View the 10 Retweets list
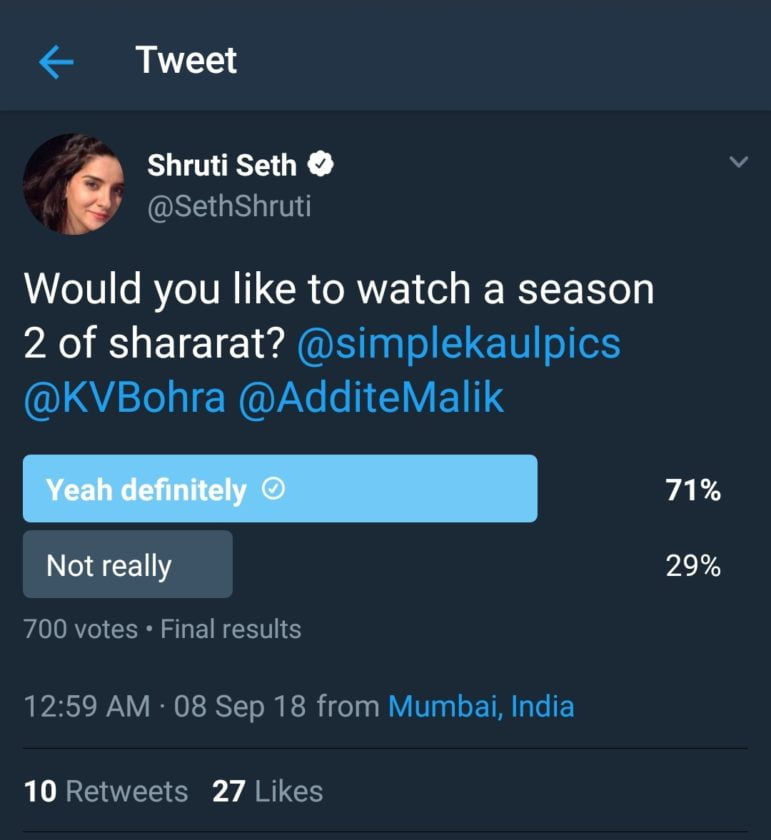771x840 pixels. 106,792
